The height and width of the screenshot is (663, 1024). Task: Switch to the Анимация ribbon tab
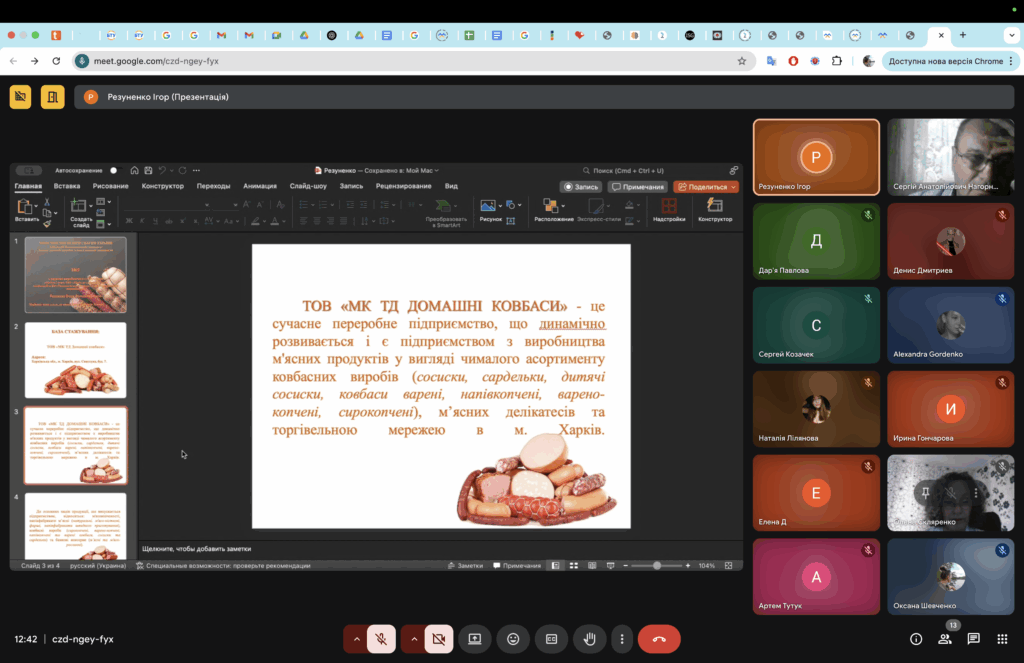tap(260, 186)
